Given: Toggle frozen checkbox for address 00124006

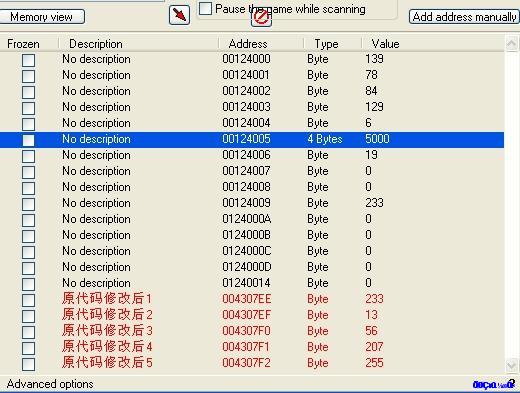Looking at the screenshot, I should point(28,156).
